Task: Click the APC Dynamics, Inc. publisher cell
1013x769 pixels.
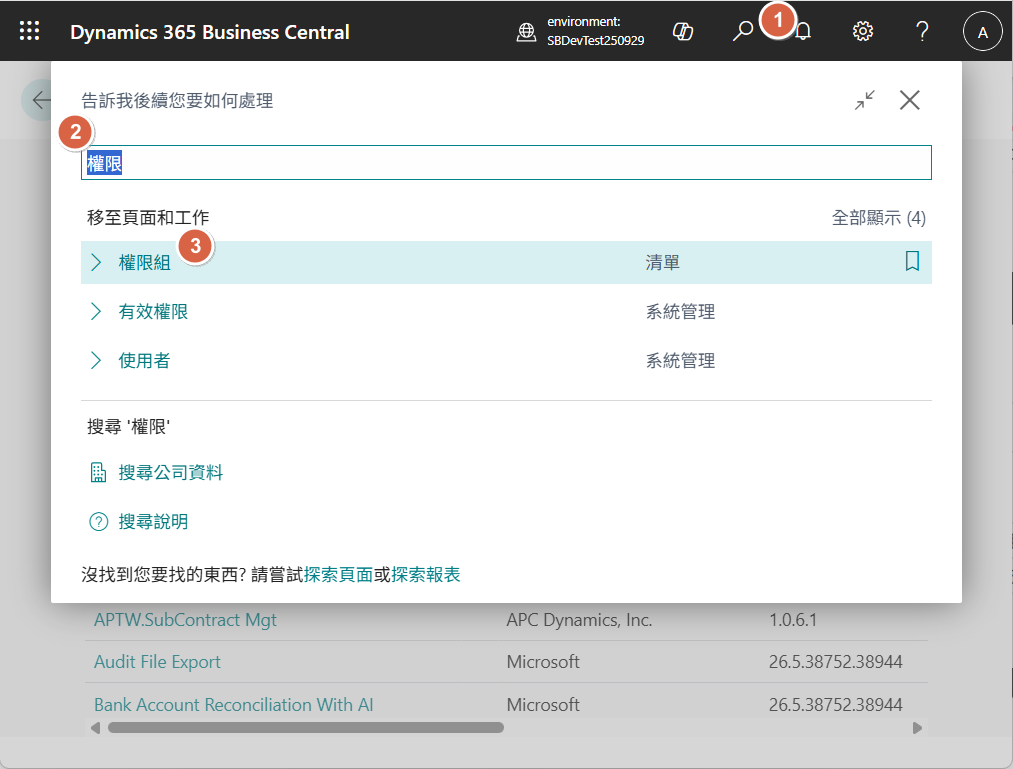Action: 580,620
